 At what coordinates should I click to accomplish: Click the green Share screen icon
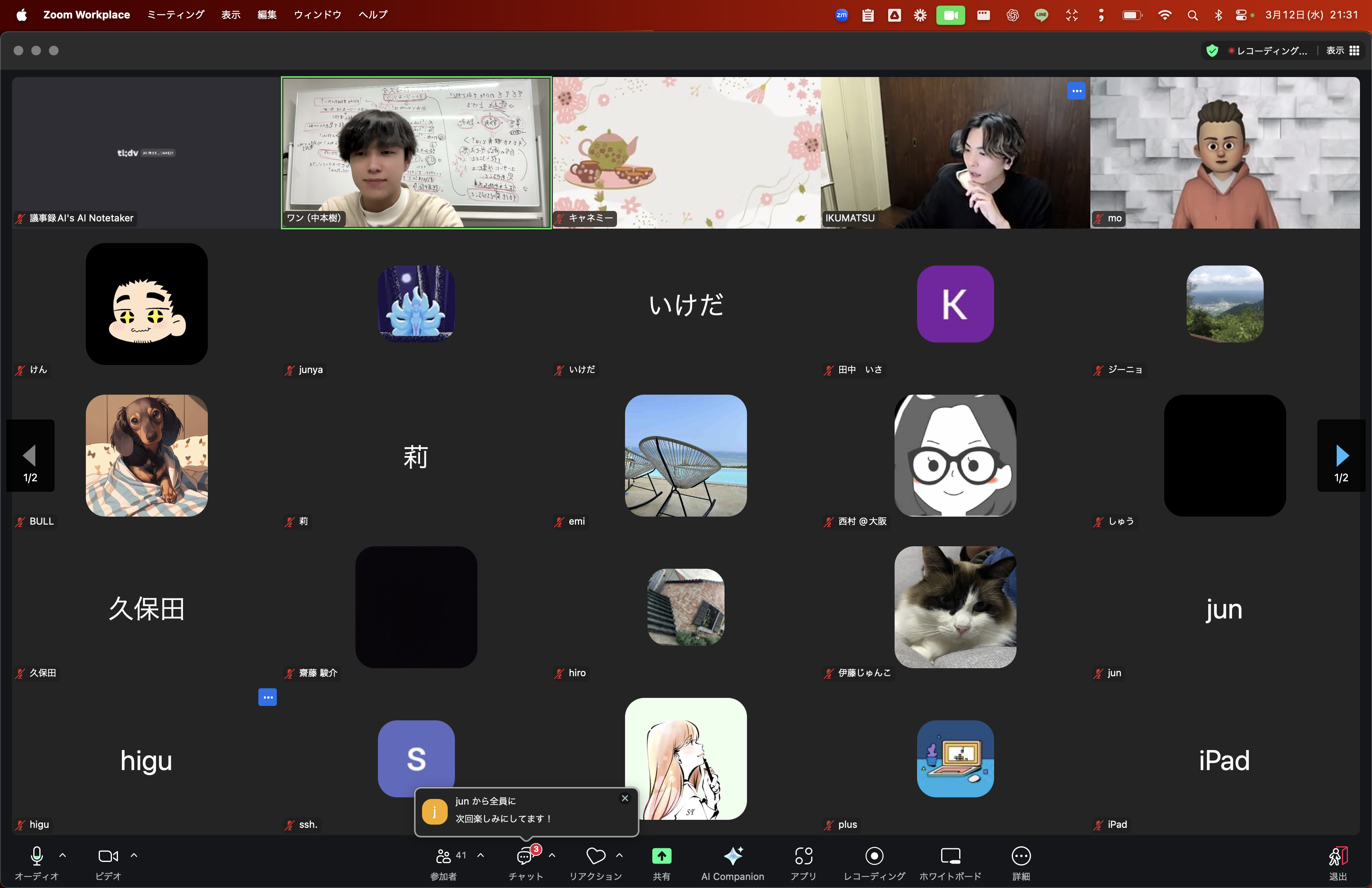tap(661, 856)
